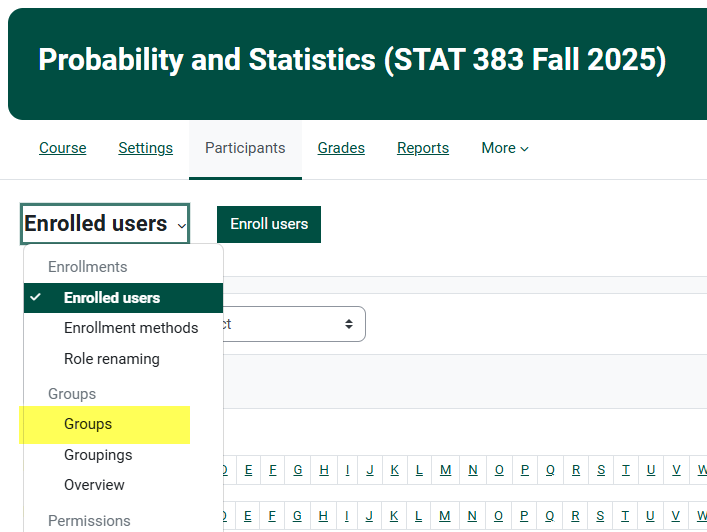The height and width of the screenshot is (532, 707).
Task: Select the Participants tab
Action: coord(245,148)
